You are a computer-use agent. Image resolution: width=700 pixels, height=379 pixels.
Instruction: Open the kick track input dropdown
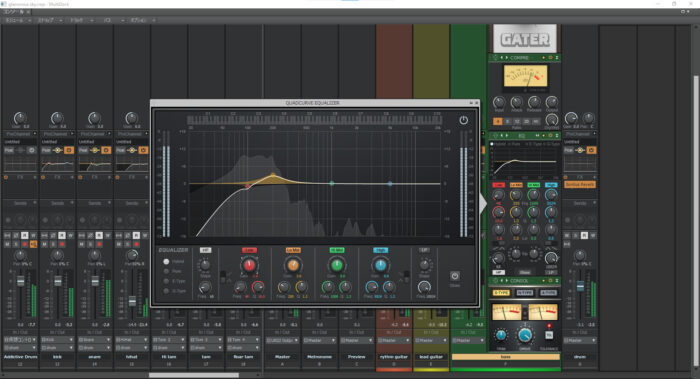tap(58, 340)
